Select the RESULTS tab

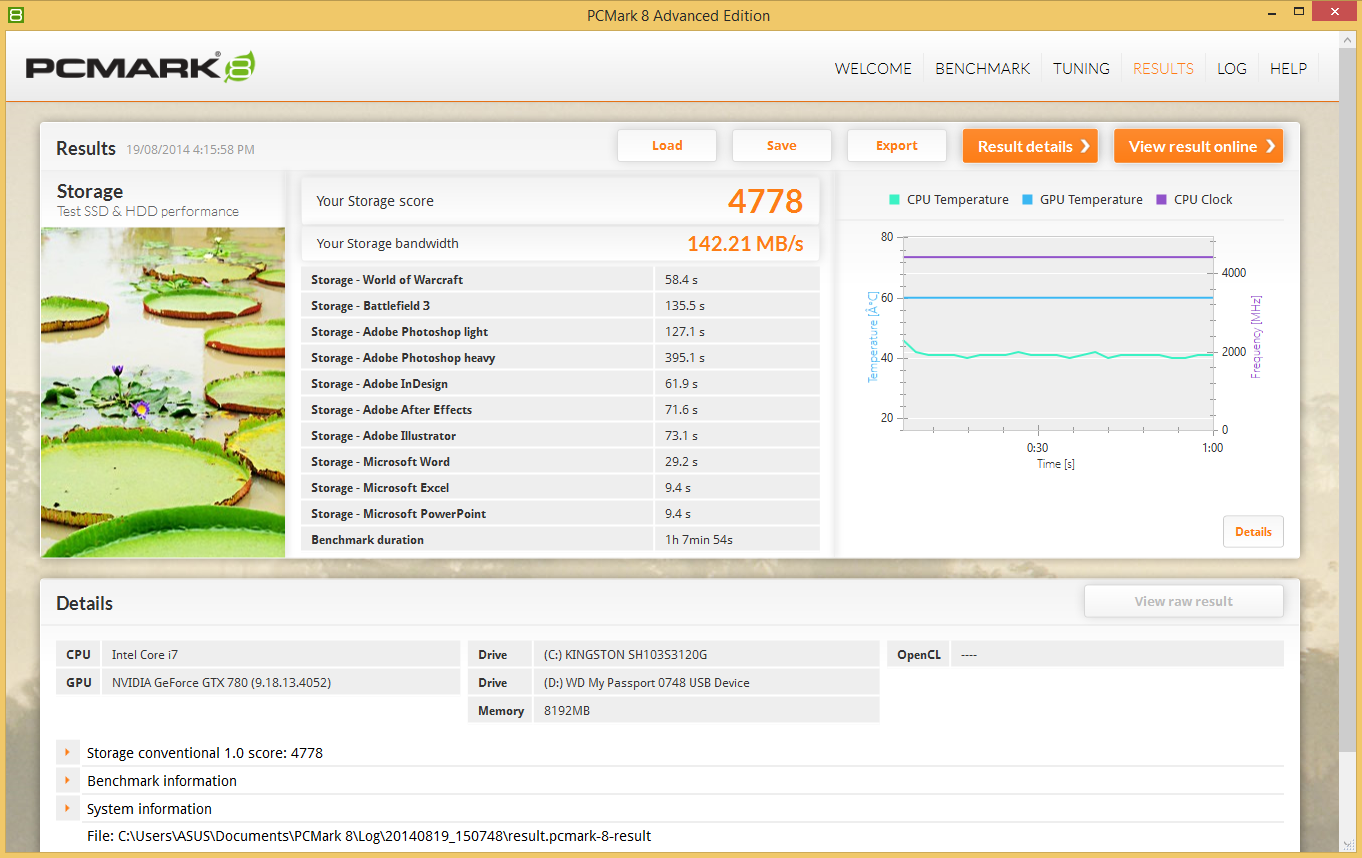(1163, 69)
